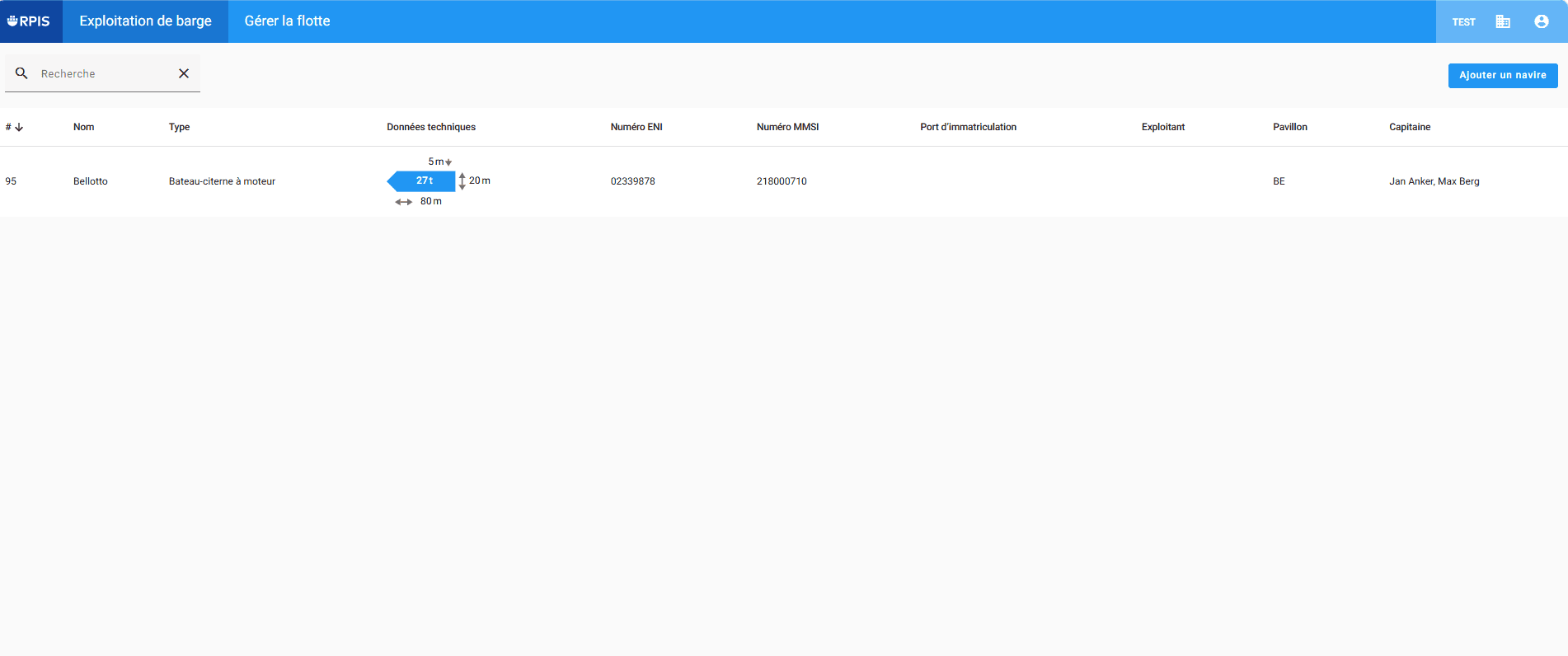This screenshot has width=1568, height=656.
Task: Focus the Recherche search field
Action: tap(103, 73)
